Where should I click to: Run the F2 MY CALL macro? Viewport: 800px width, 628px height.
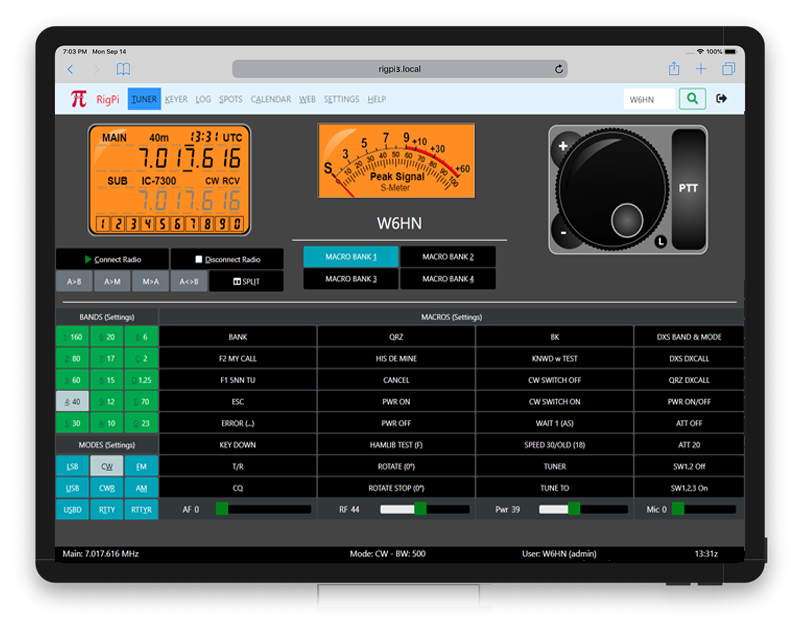[x=238, y=359]
